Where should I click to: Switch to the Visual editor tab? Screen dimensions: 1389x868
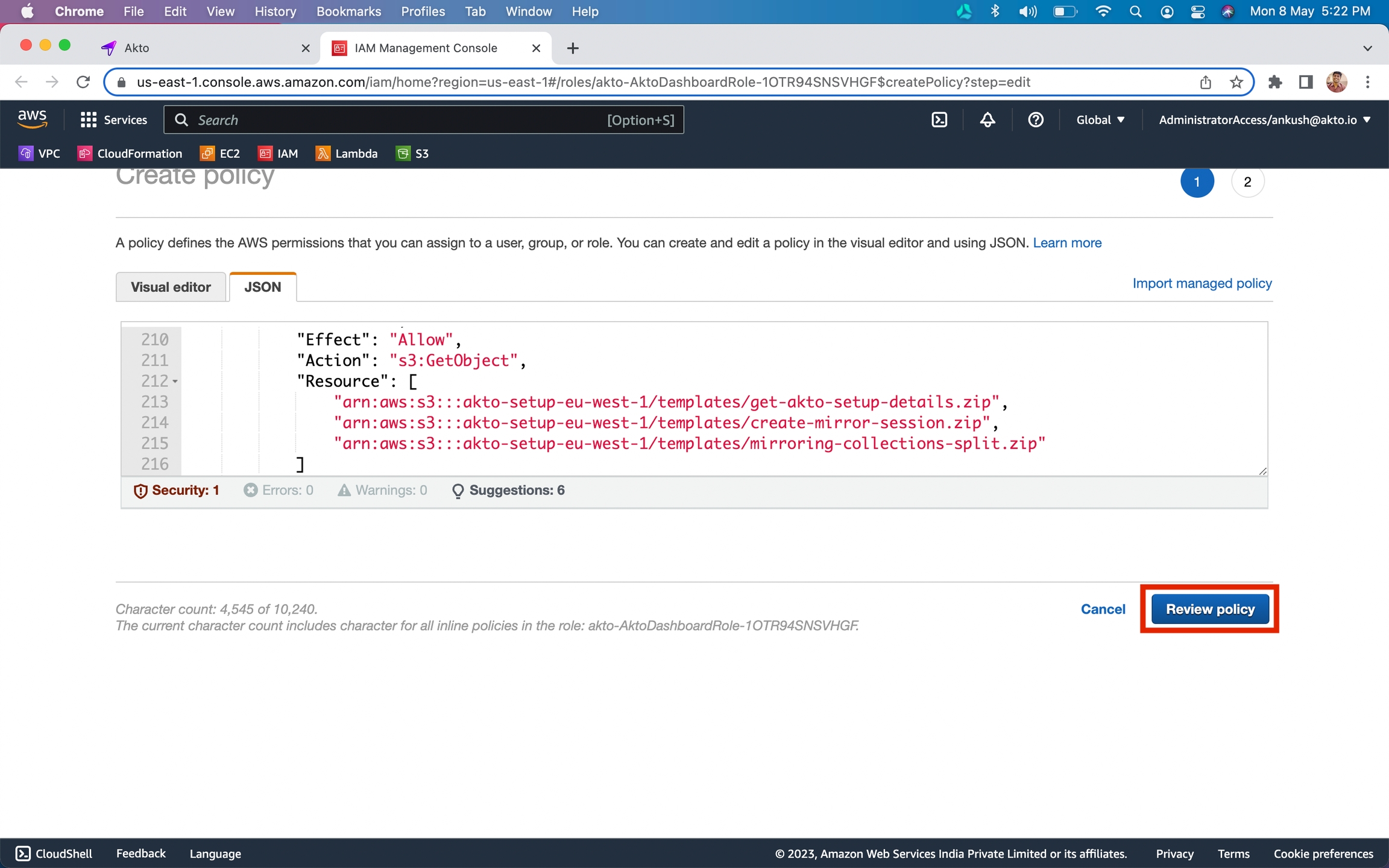point(171,287)
